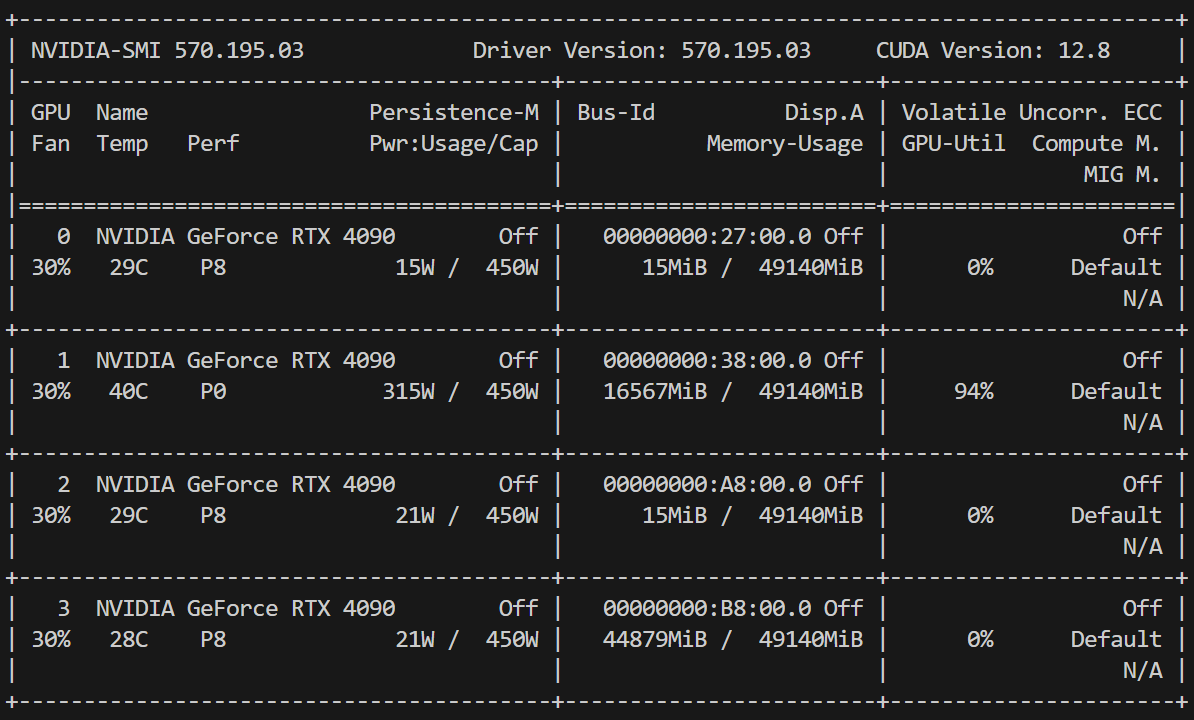Click bus ID 00000000:38:00.0
The image size is (1194, 720).
[707, 361]
